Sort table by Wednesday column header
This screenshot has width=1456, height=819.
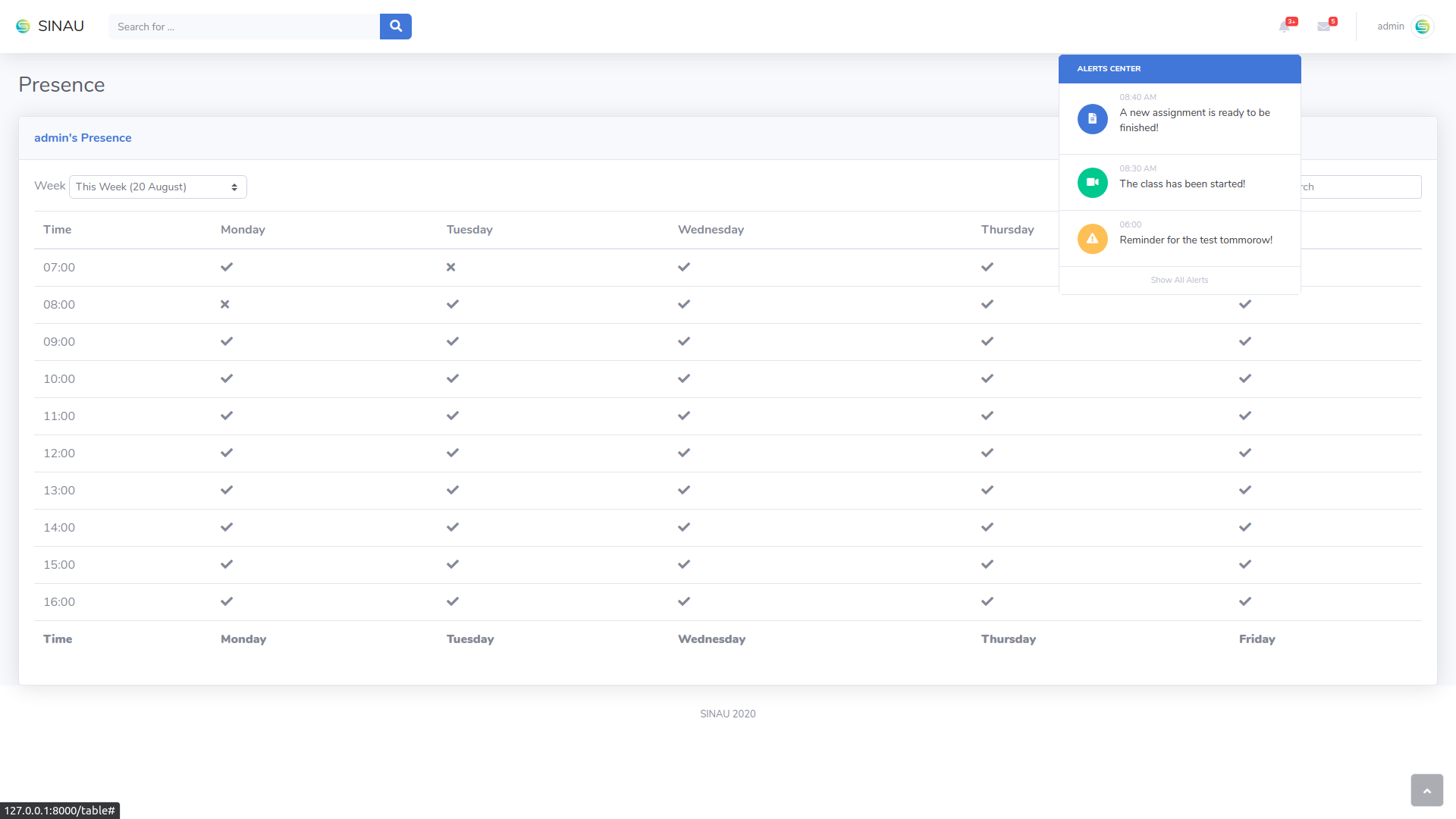711,230
